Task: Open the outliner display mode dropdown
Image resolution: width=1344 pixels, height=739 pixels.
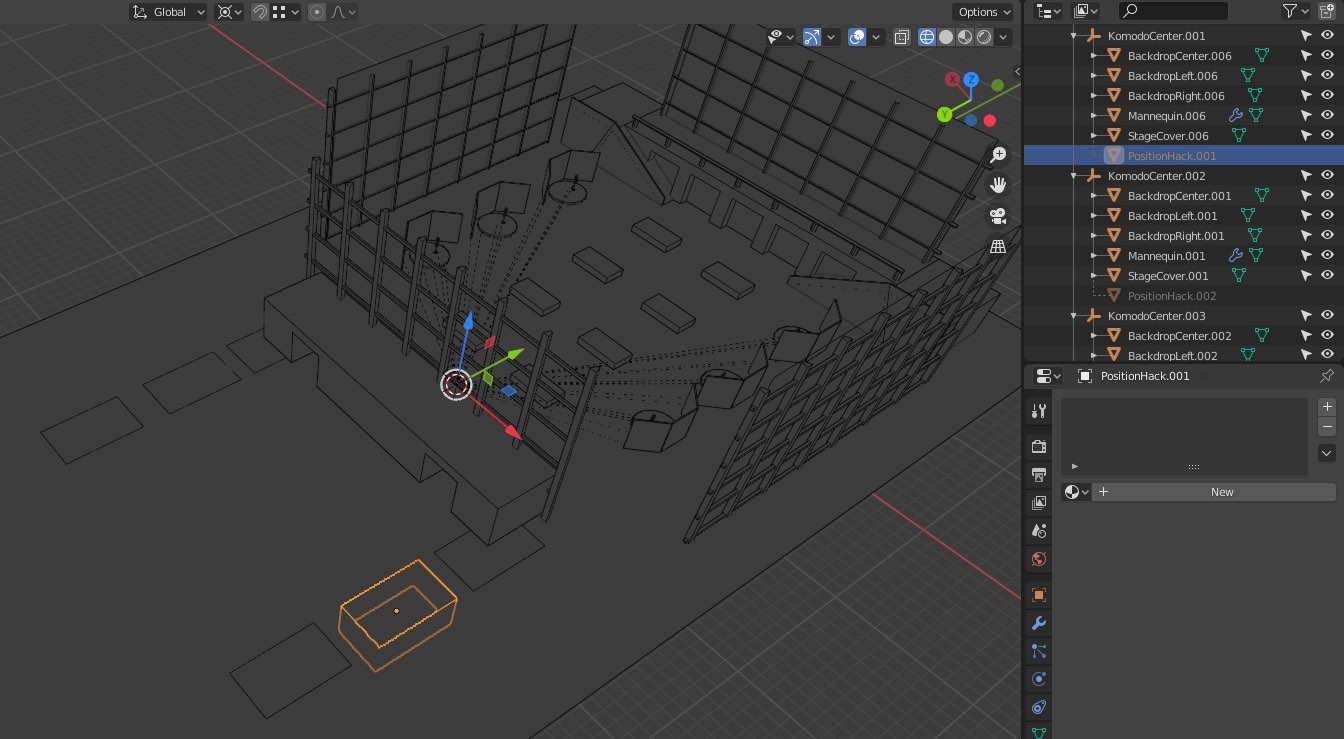Action: click(x=1086, y=11)
